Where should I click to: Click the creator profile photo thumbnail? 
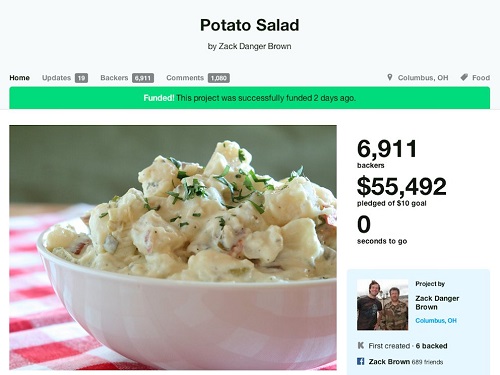tap(383, 305)
